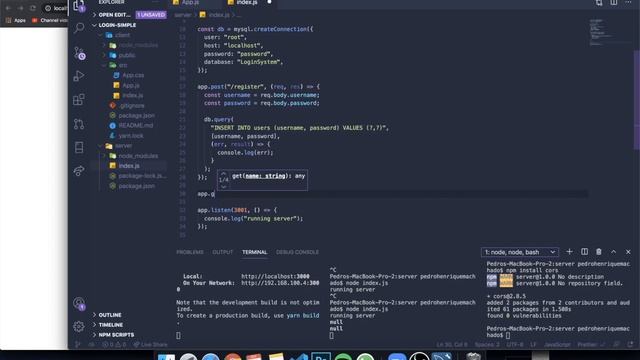Open the Accounts icon in activity bar
The width and height of the screenshot is (640, 360).
click(79, 303)
